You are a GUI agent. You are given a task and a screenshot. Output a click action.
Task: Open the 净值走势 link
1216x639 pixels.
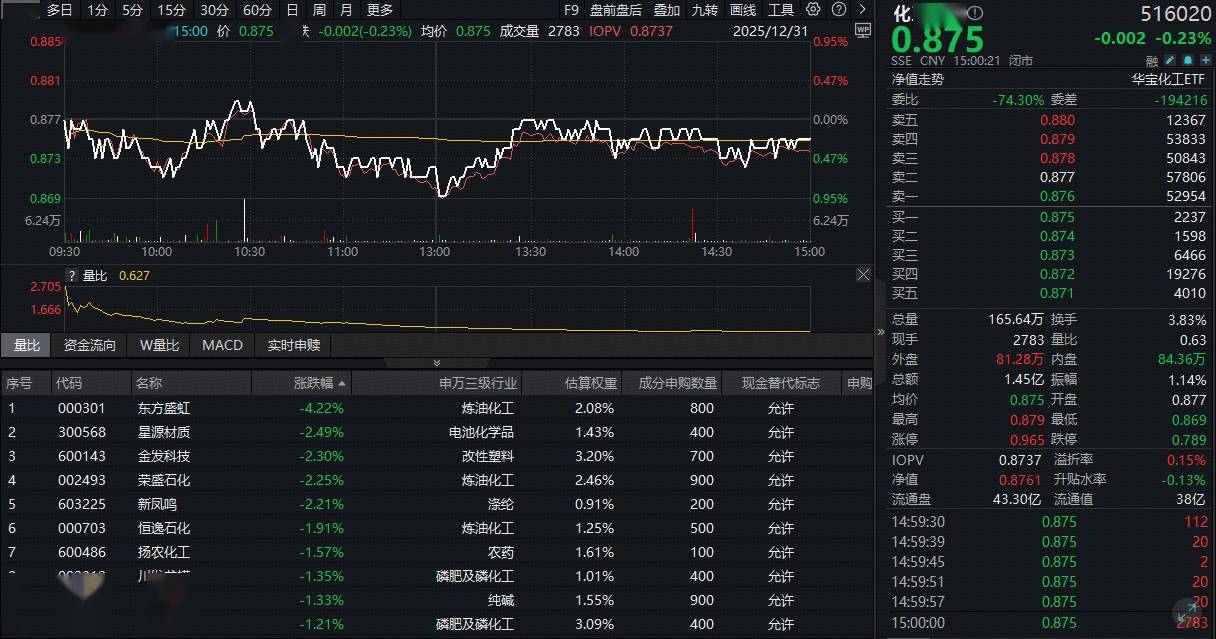pos(918,79)
